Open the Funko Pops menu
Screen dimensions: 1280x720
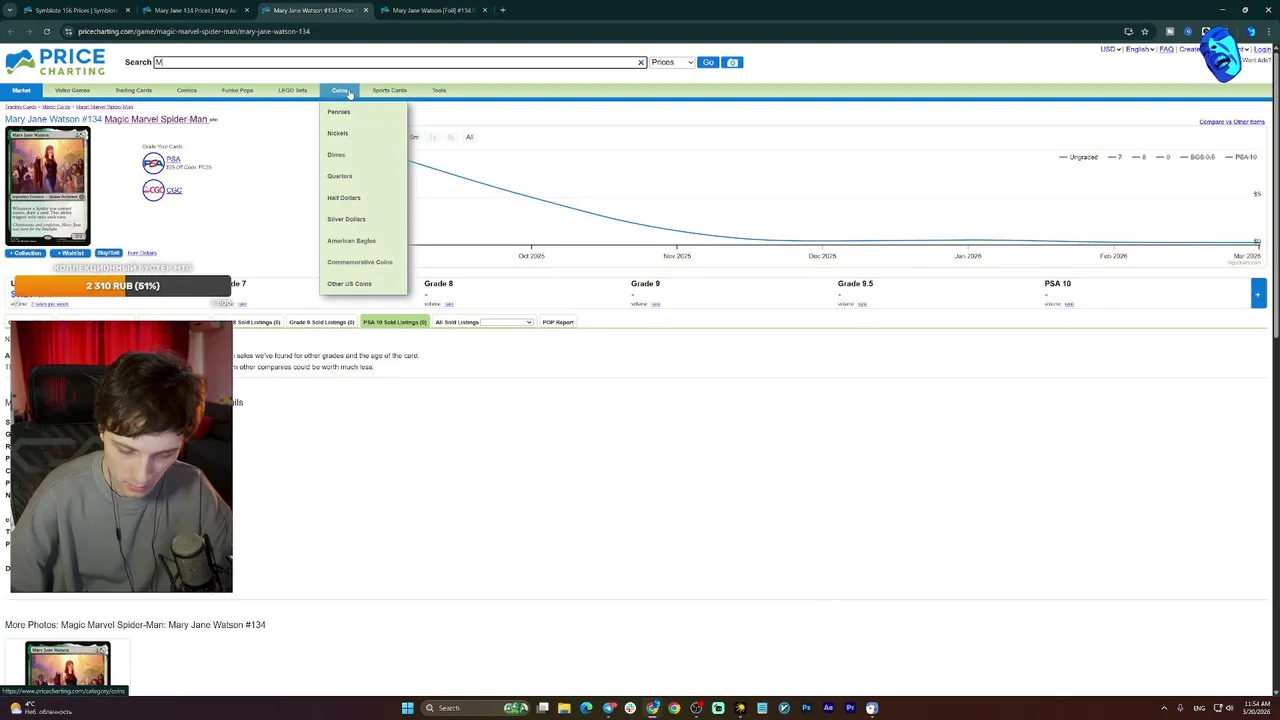(x=237, y=90)
